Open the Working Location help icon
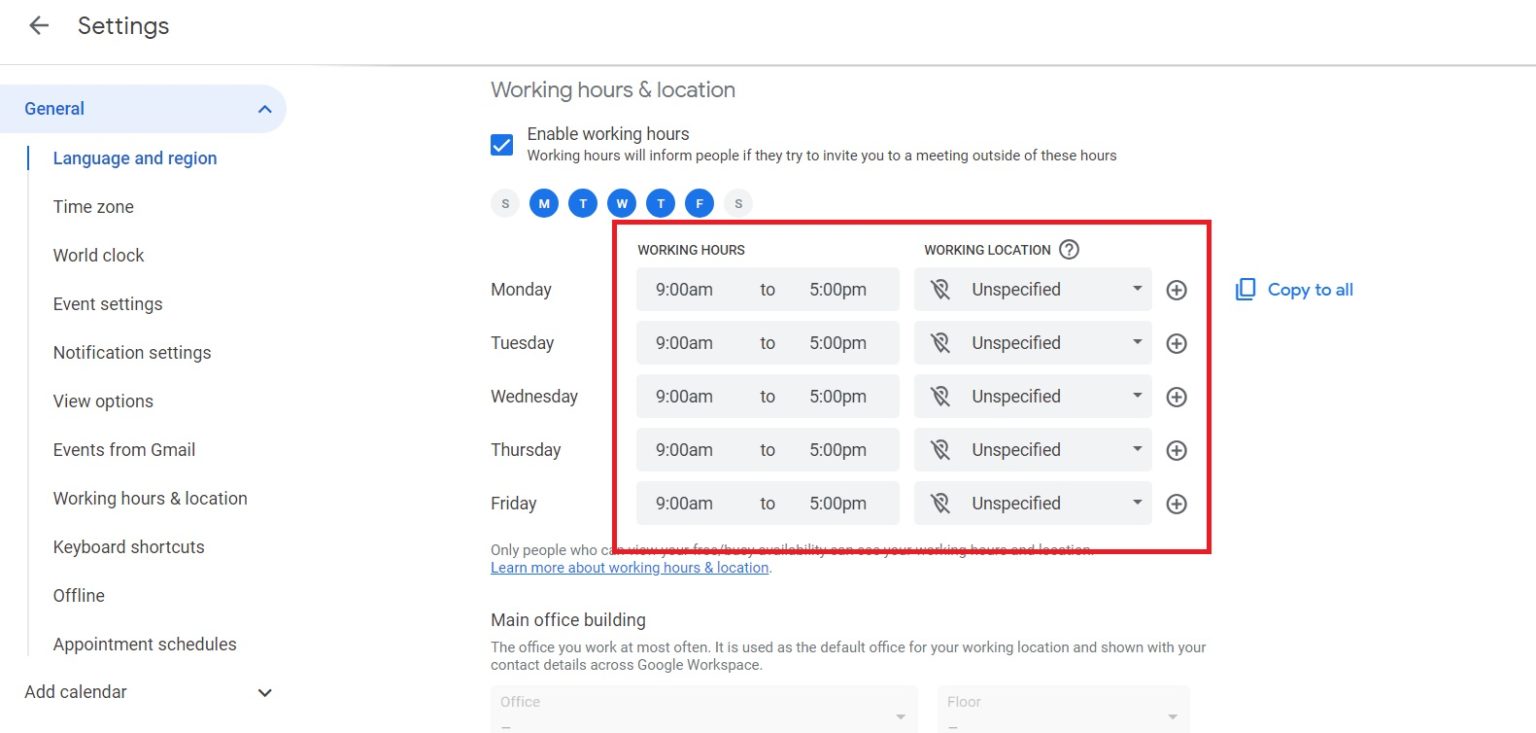Image resolution: width=1536 pixels, height=733 pixels. click(1069, 250)
